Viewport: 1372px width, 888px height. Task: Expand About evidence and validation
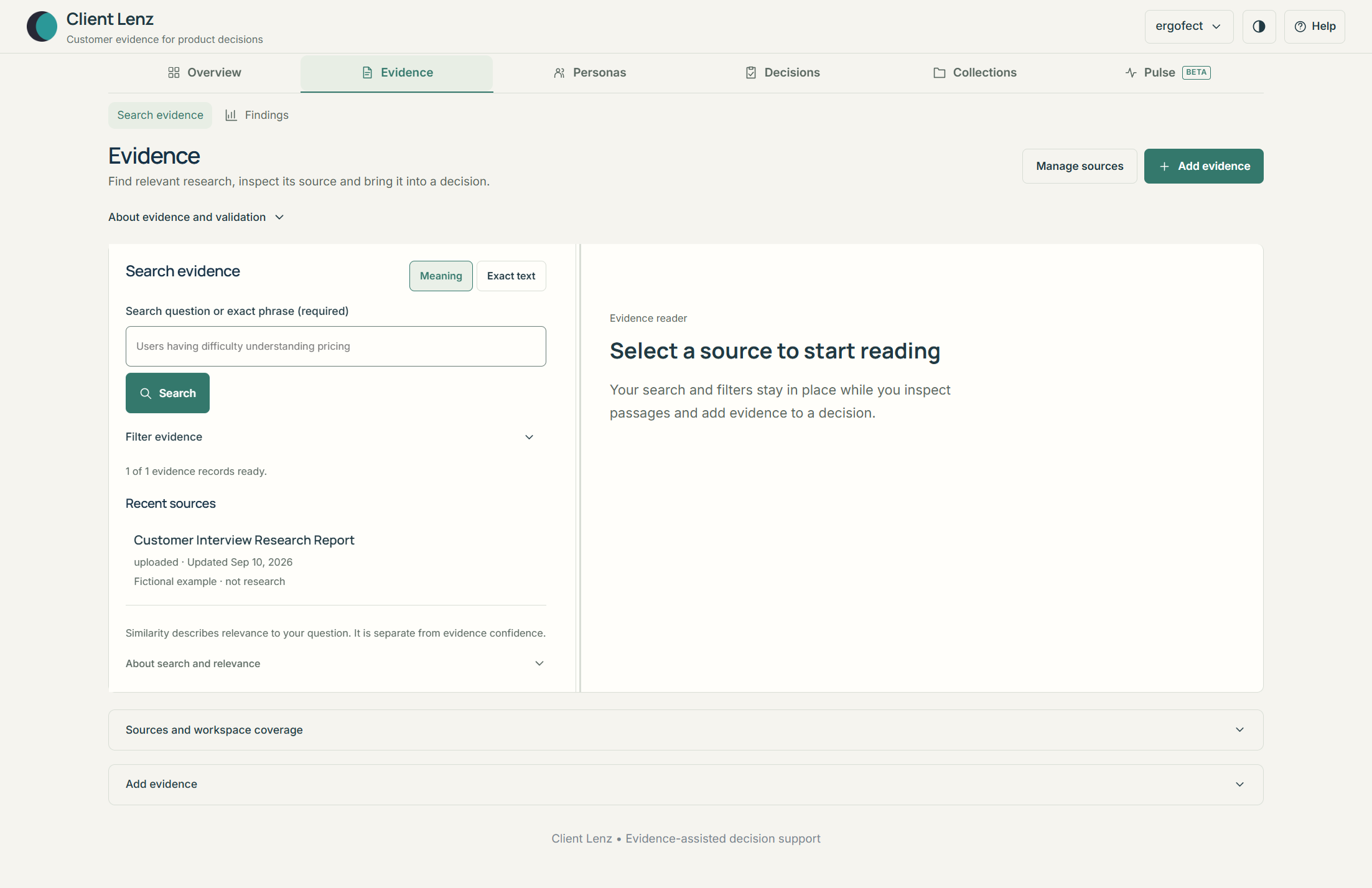coord(196,217)
